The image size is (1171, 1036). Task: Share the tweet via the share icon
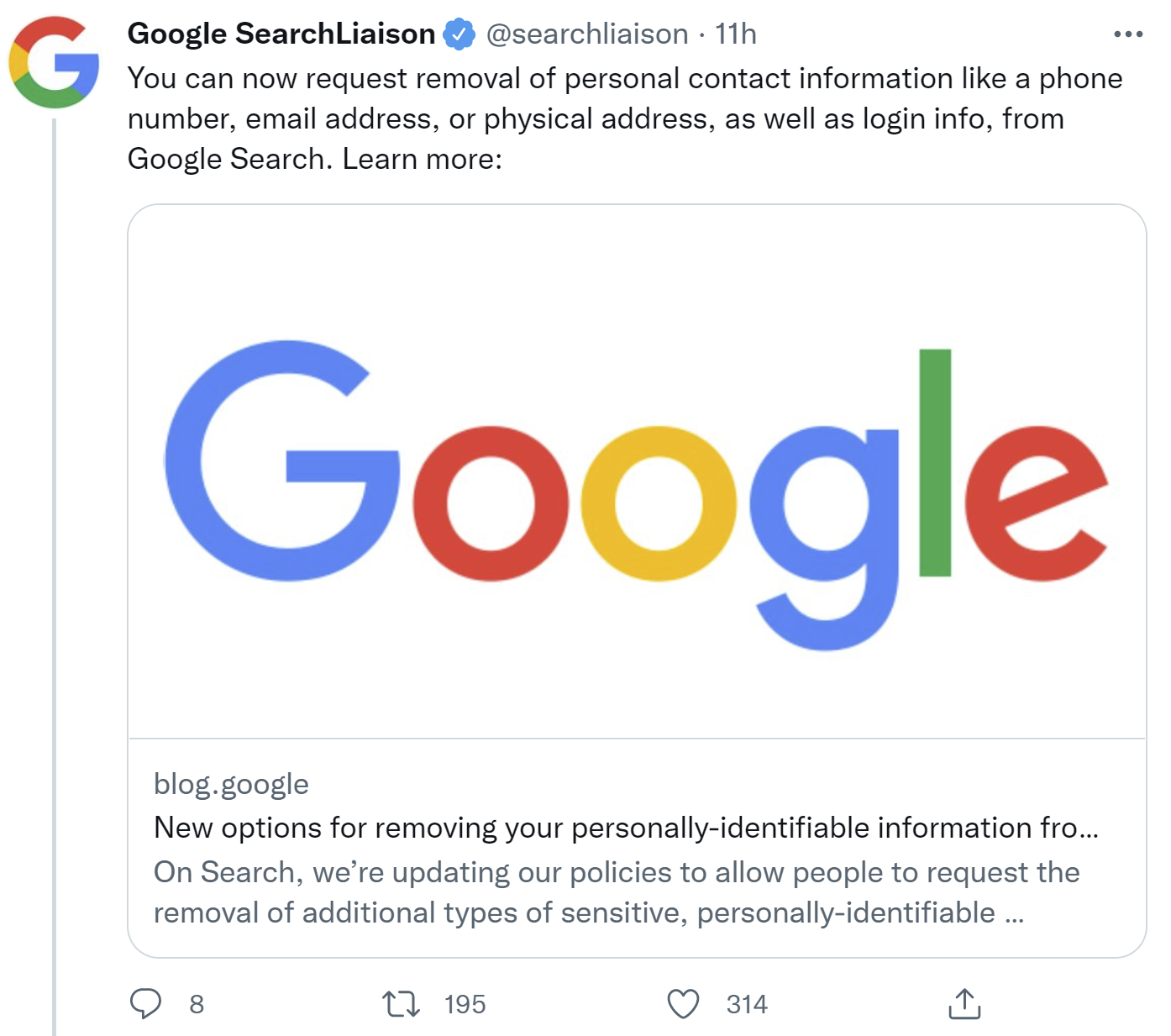pos(966,1003)
